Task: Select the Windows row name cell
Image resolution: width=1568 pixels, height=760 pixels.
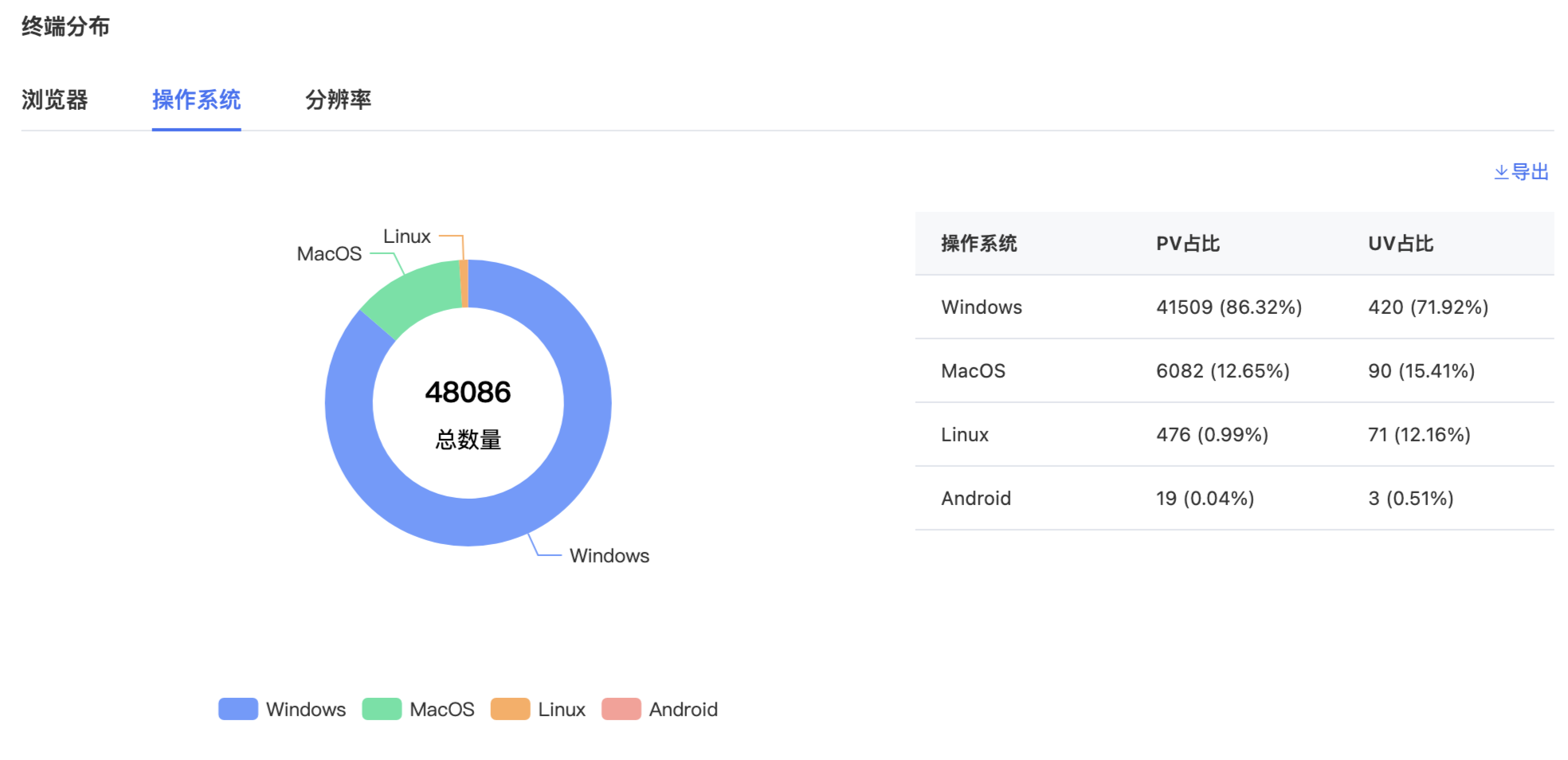Action: [982, 308]
